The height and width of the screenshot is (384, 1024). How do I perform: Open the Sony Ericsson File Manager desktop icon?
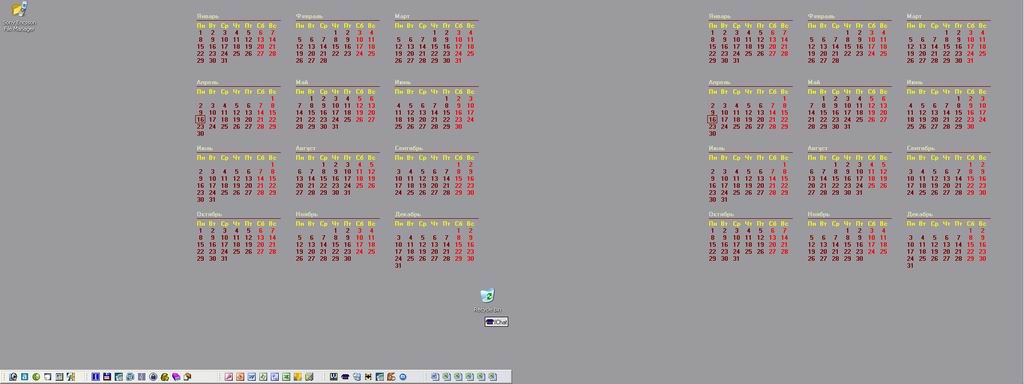pyautogui.click(x=19, y=16)
